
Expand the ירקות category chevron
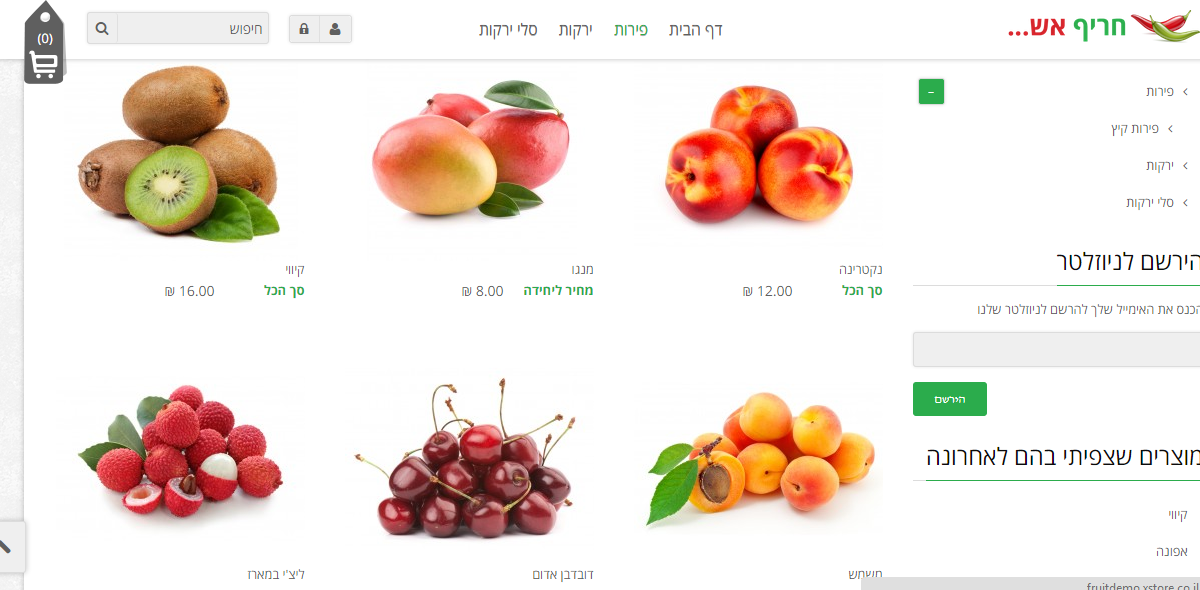pyautogui.click(x=1185, y=166)
